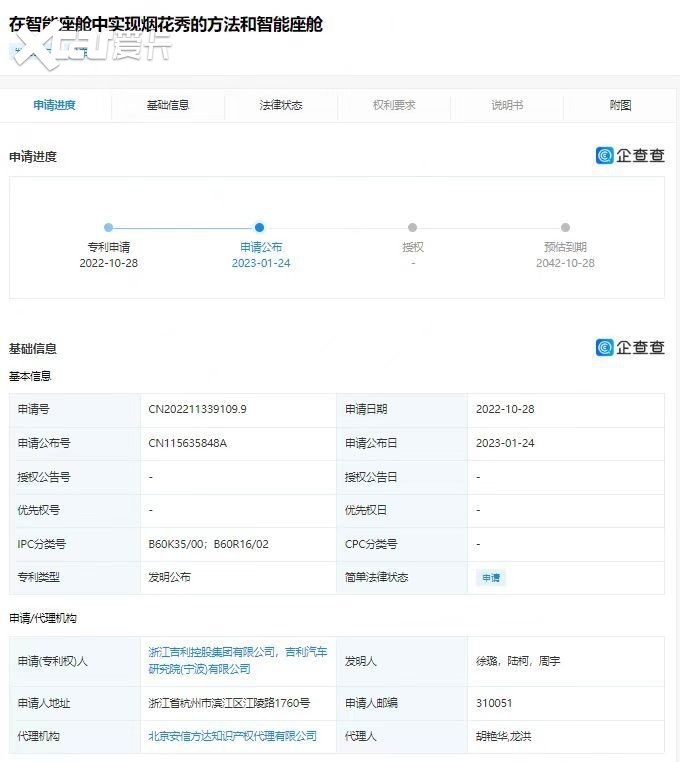Click the 企查查 logo in 申请进度 section
Image resolution: width=680 pixels, height=762 pixels.
click(x=630, y=156)
